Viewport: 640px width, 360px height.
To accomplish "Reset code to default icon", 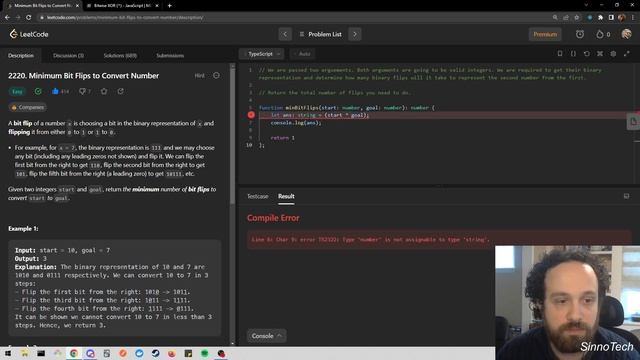I will [587, 54].
